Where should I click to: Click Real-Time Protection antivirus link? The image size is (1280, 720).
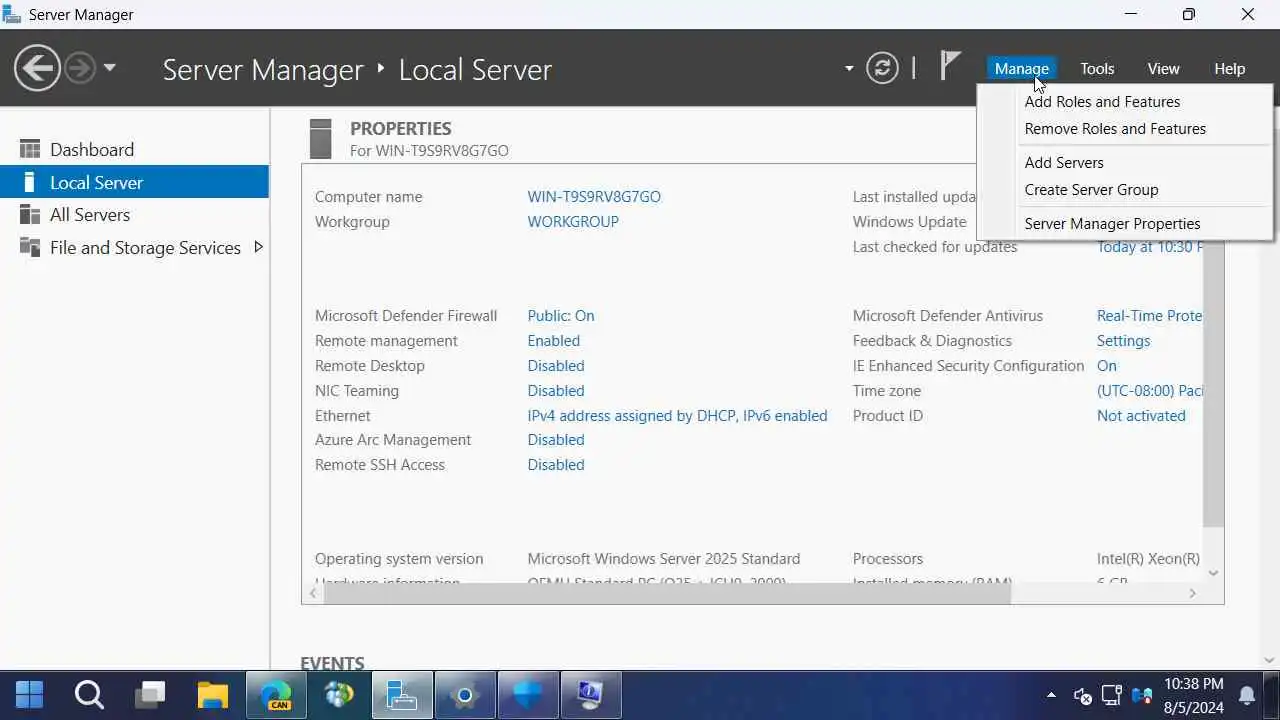point(1149,316)
